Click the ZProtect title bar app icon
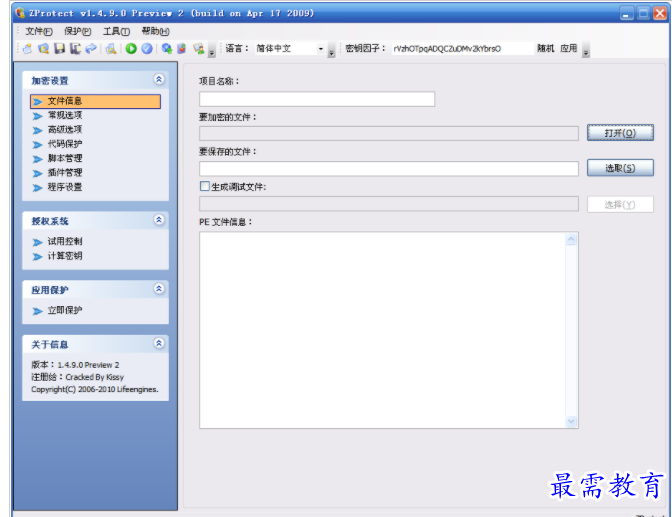The height and width of the screenshot is (517, 672). pyautogui.click(x=20, y=13)
